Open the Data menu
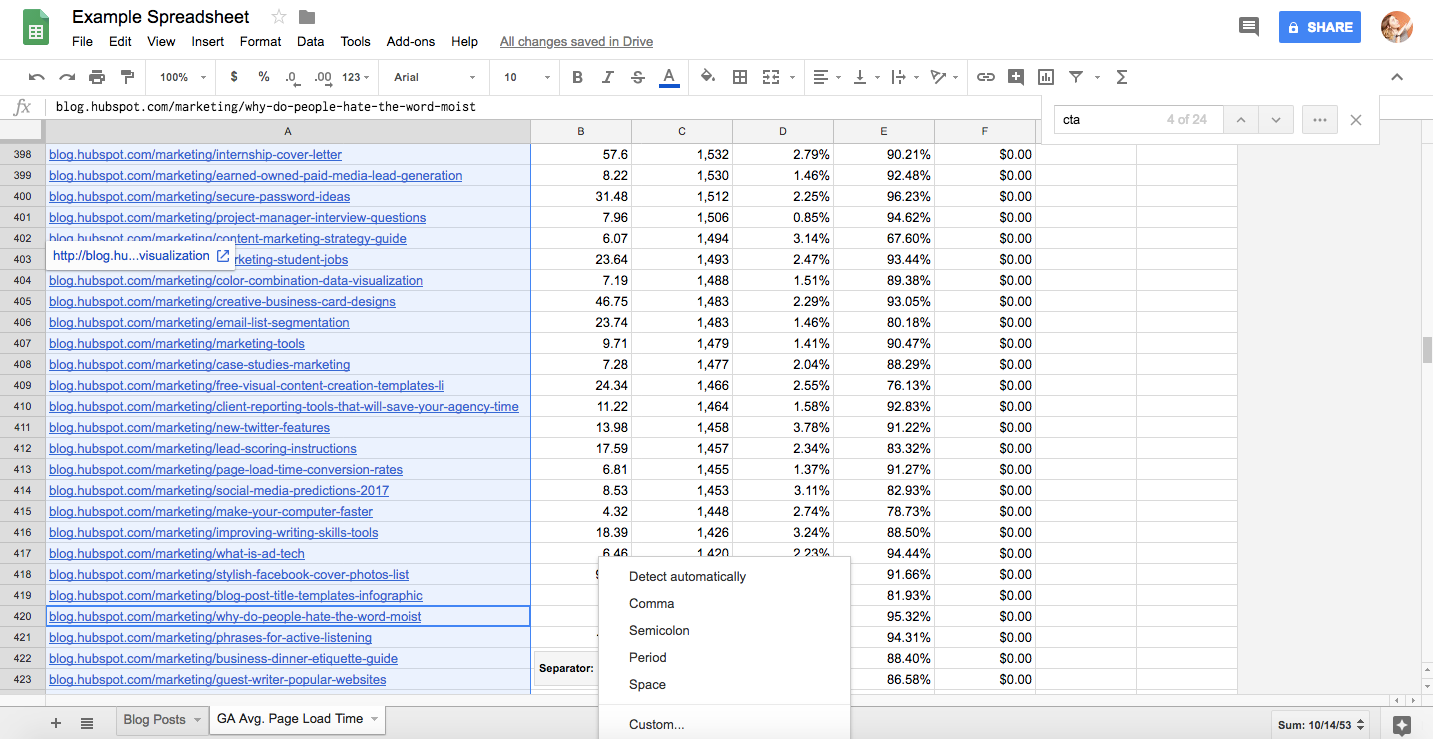1433x739 pixels. click(x=310, y=41)
